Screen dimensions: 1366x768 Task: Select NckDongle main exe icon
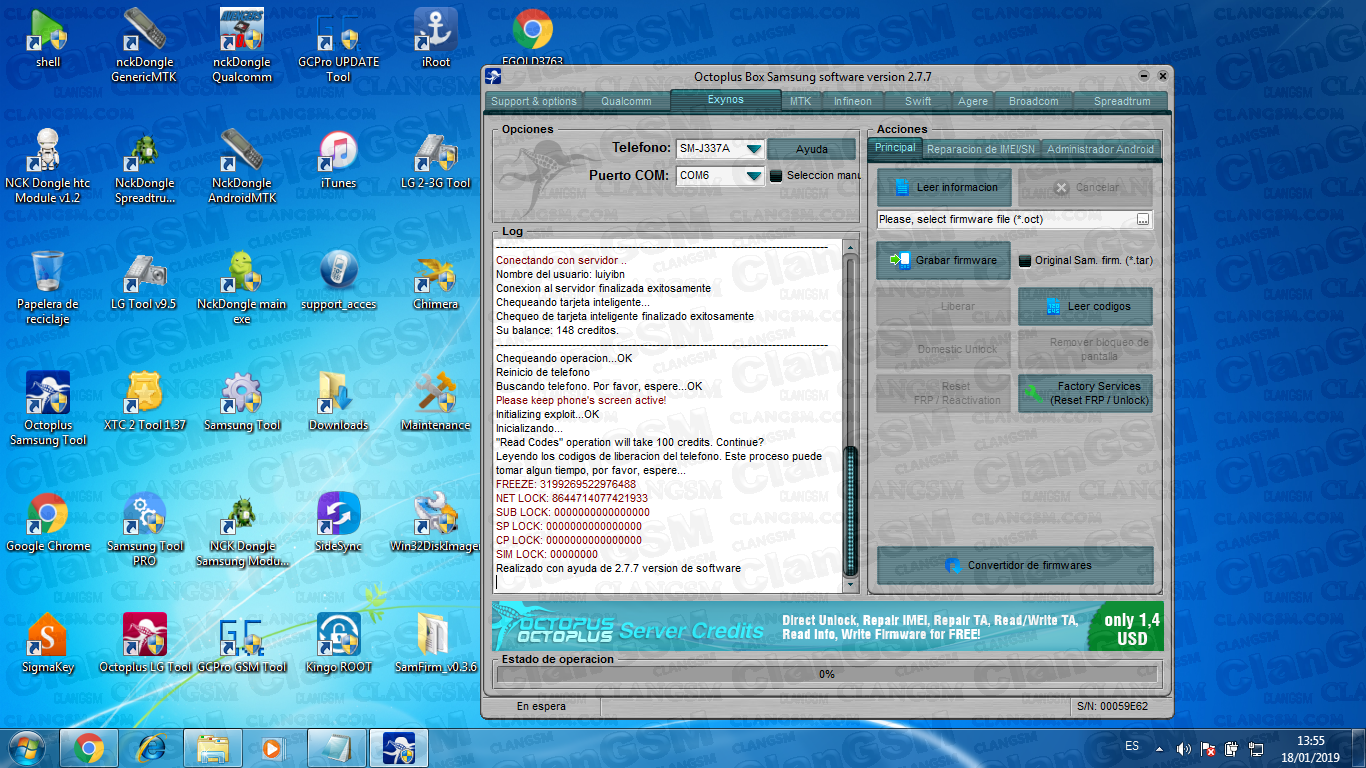(x=241, y=288)
